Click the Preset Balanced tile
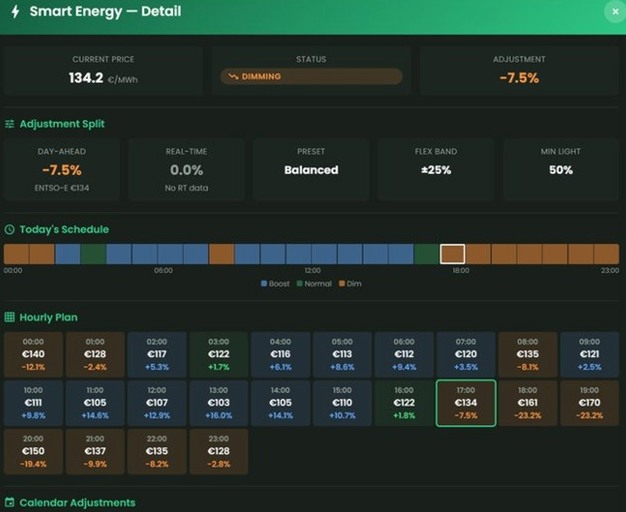Viewport: 626px width, 512px height. click(311, 170)
